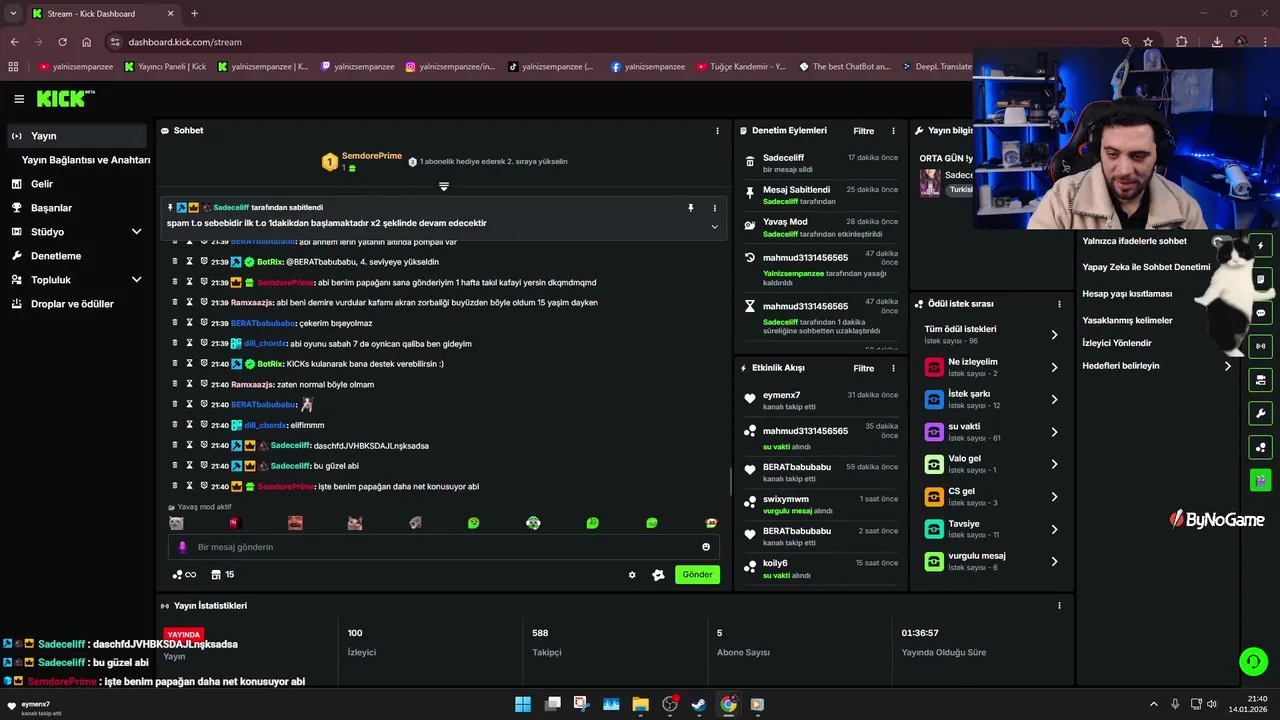Delete BotRix's message about 4. seviyeye yükseldin
Viewport: 1280px width, 720px height.
point(175,262)
